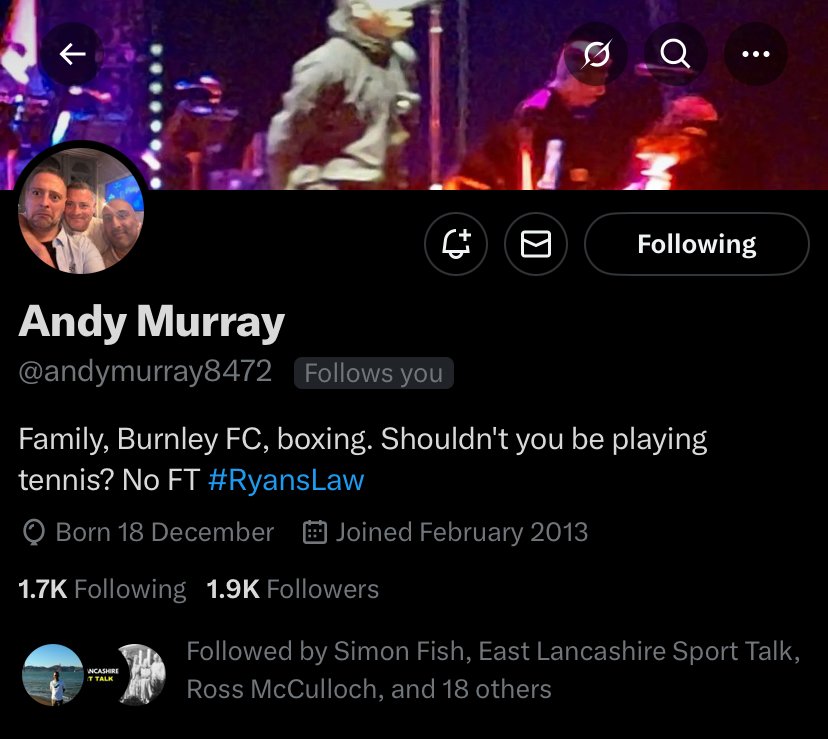Tap East Lancashire Sport Talk avatar
Screen dimensions: 828x739
pyautogui.click(x=100, y=675)
